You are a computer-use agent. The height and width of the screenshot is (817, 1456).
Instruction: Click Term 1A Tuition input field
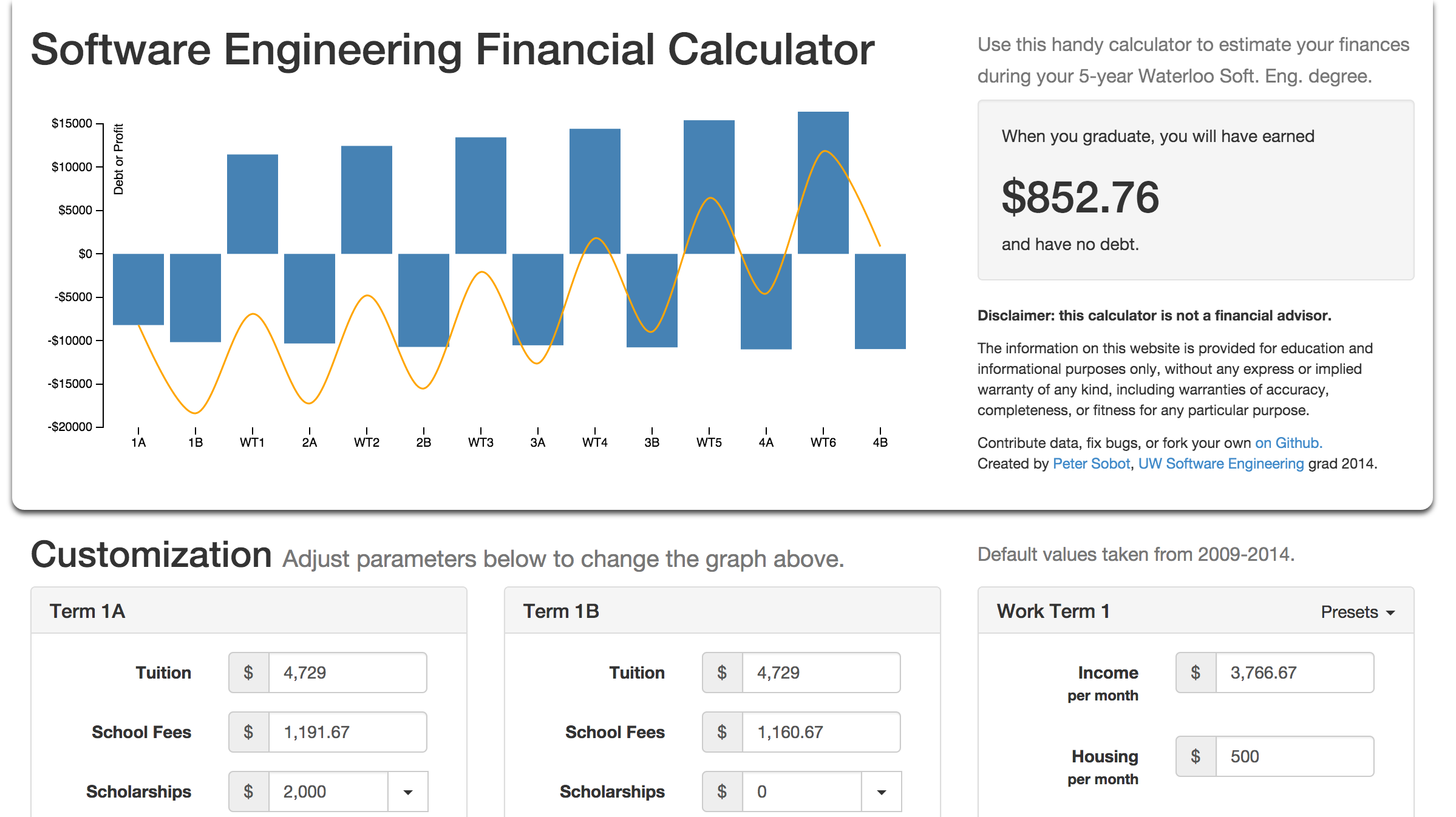(347, 673)
